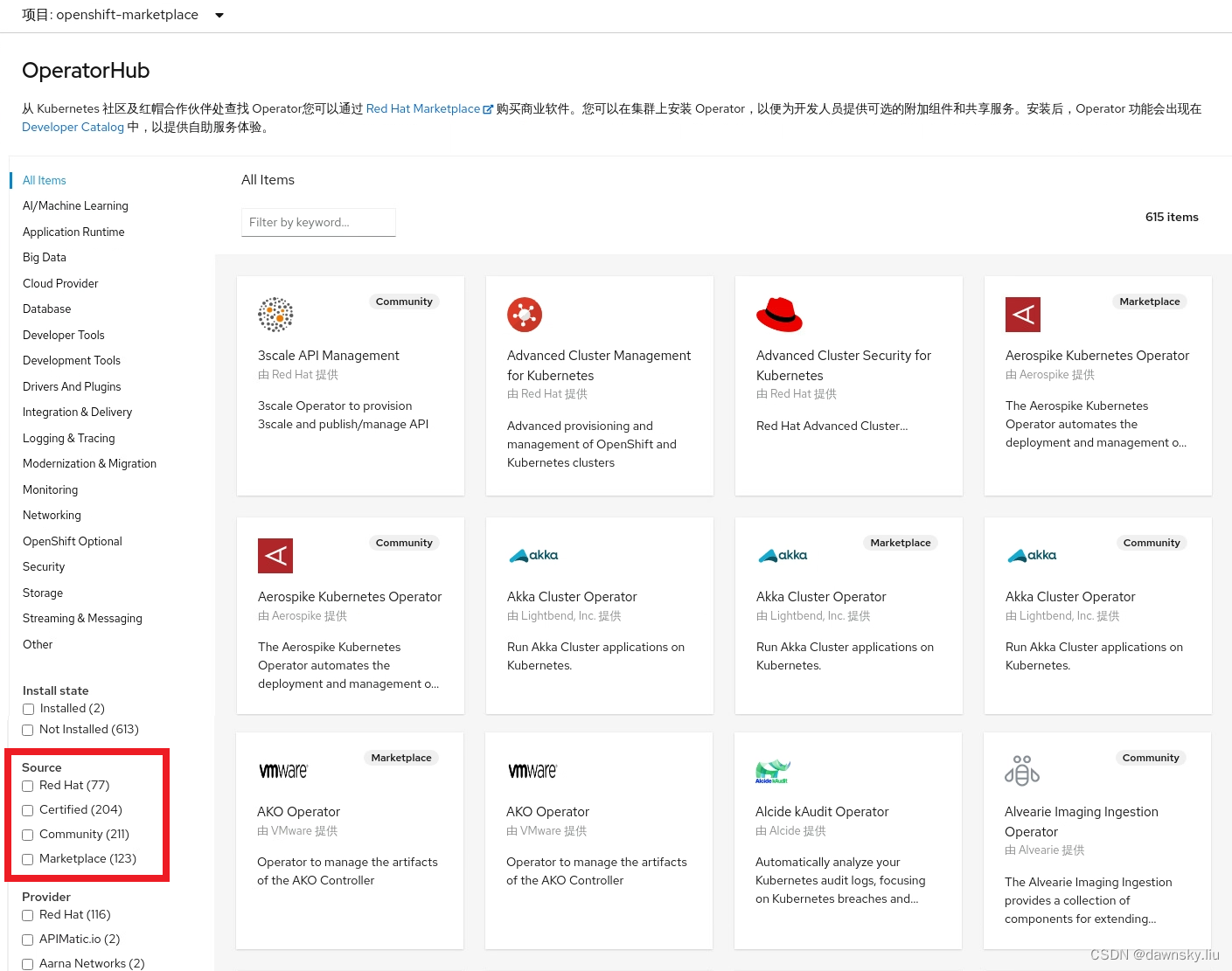Screen dimensions: 1232x971
Task: Select the Monitoring category
Action: coord(51,489)
